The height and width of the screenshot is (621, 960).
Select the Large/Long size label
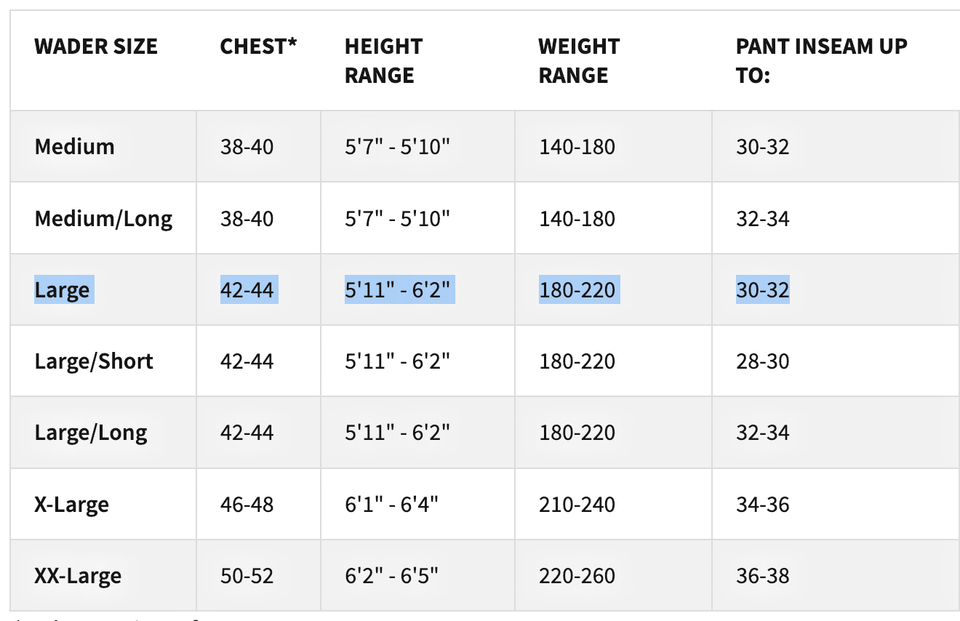(91, 433)
